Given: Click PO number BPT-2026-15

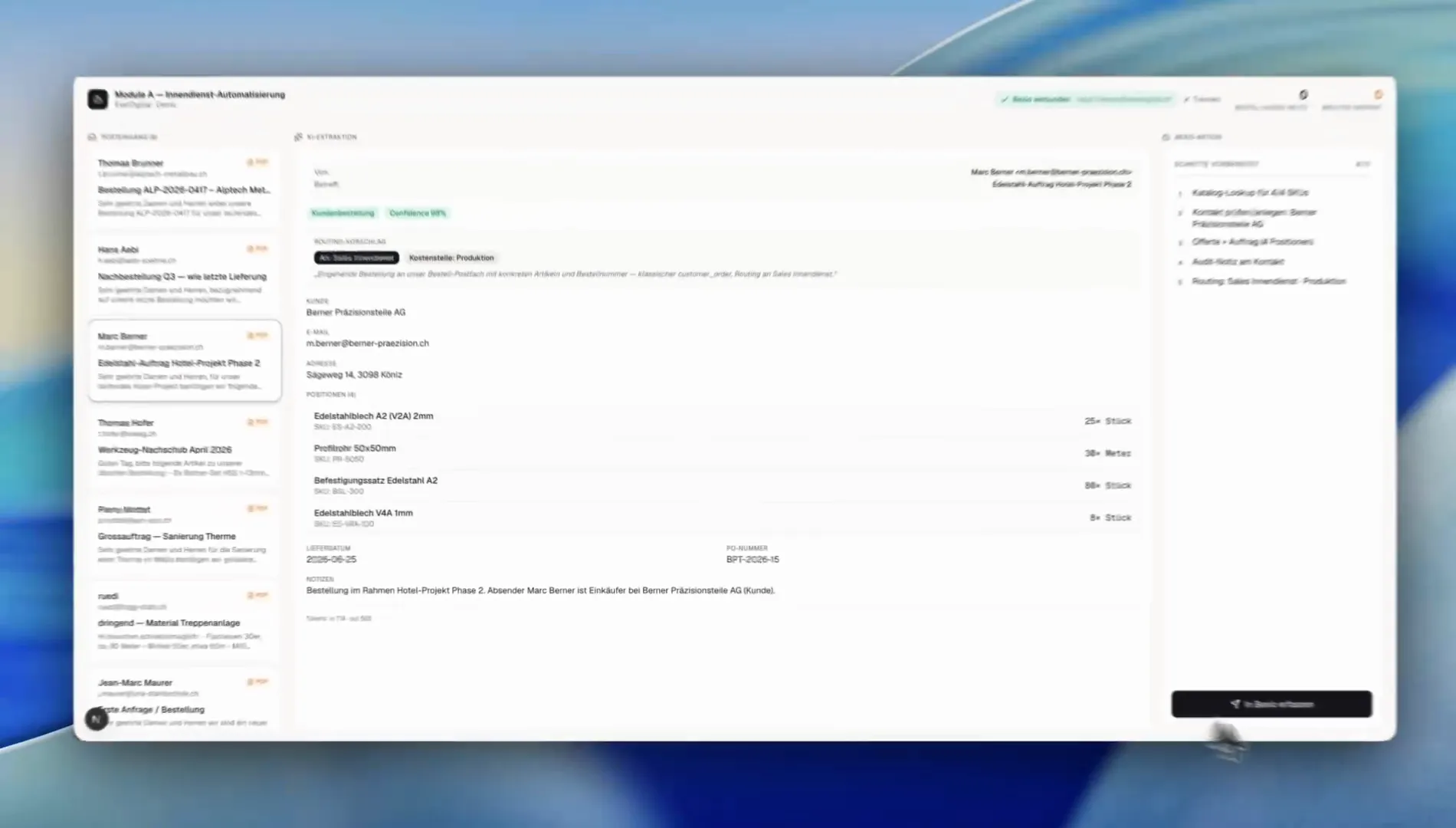Looking at the screenshot, I should 753,560.
